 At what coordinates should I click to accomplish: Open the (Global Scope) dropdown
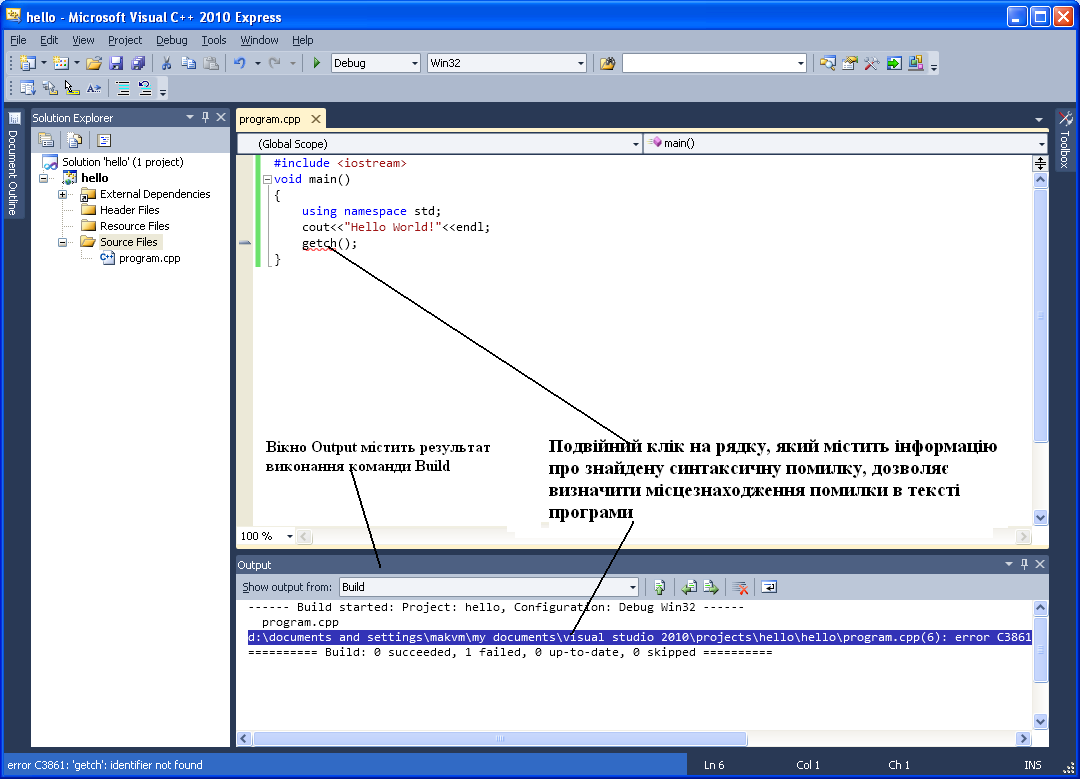point(635,144)
